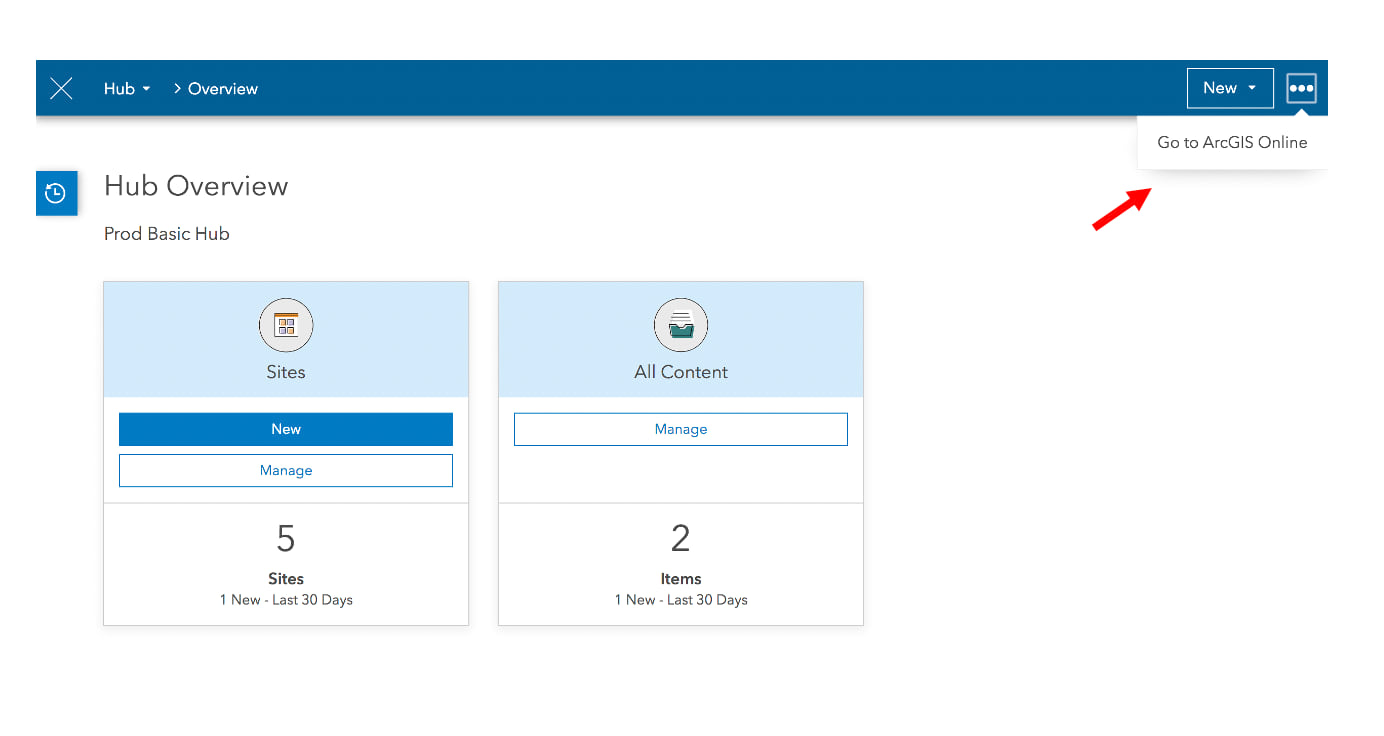This screenshot has height=736, width=1384.
Task: Open the New dropdown in the top bar
Action: pyautogui.click(x=1230, y=88)
